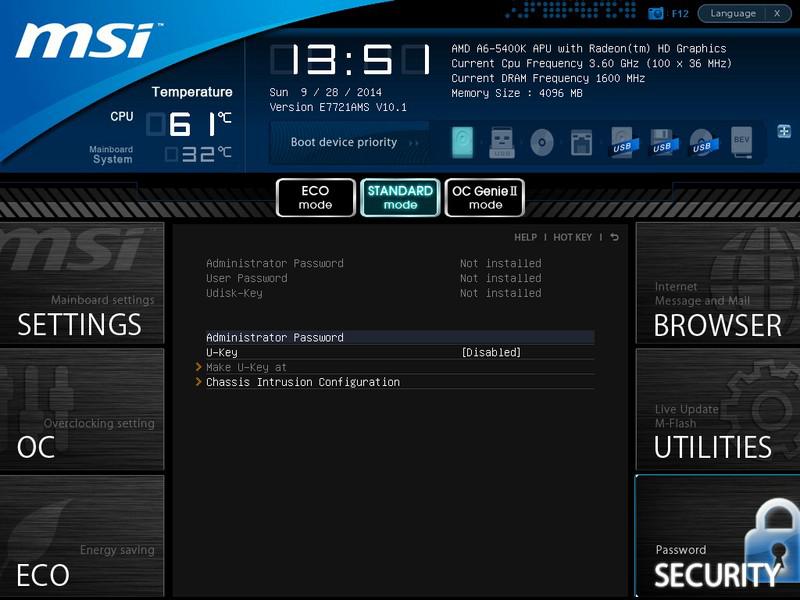Open the HELP panel

(x=526, y=237)
